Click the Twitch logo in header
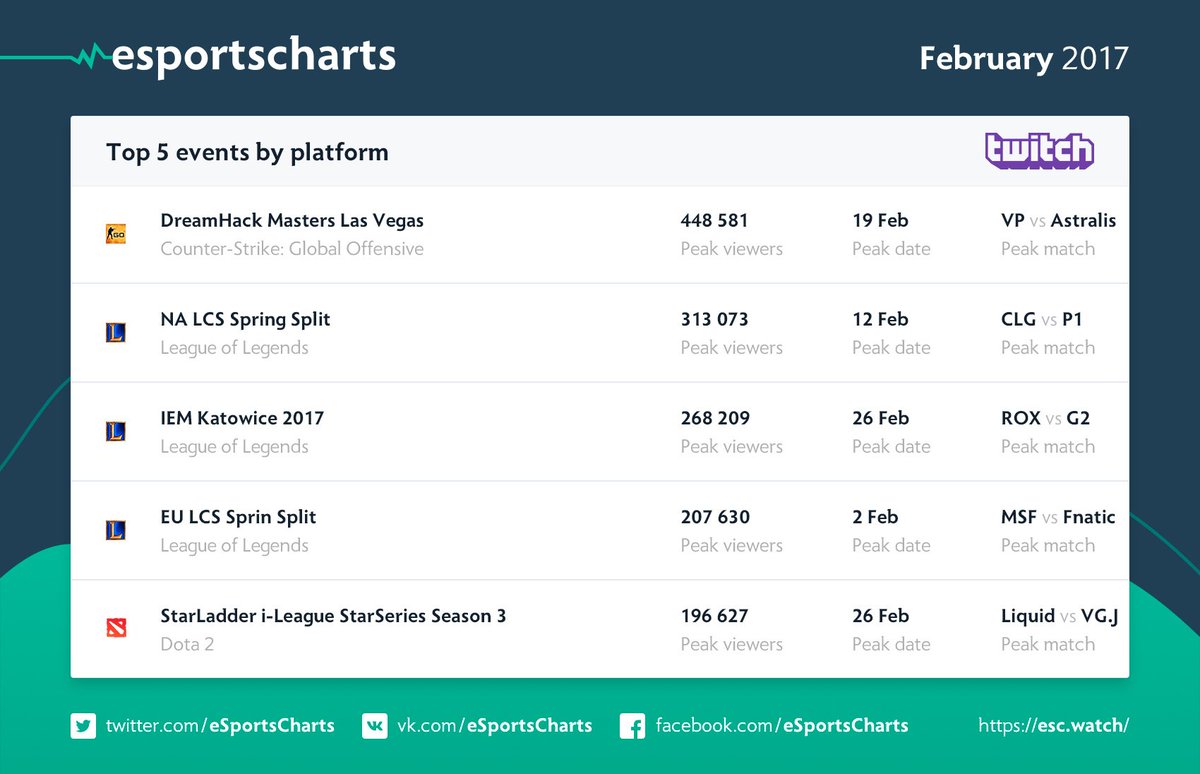 tap(1039, 151)
